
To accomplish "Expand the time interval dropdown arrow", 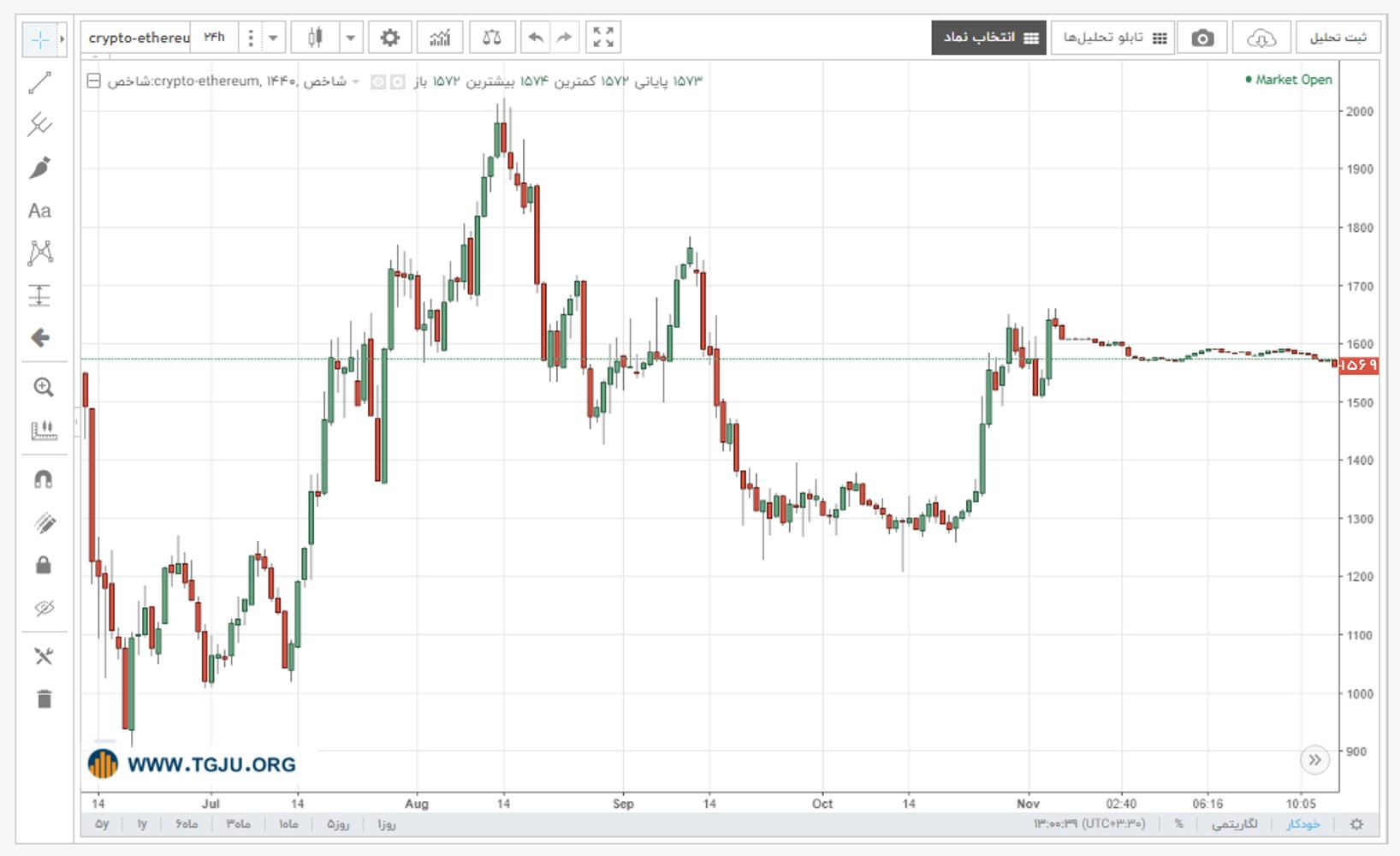I will click(x=273, y=38).
